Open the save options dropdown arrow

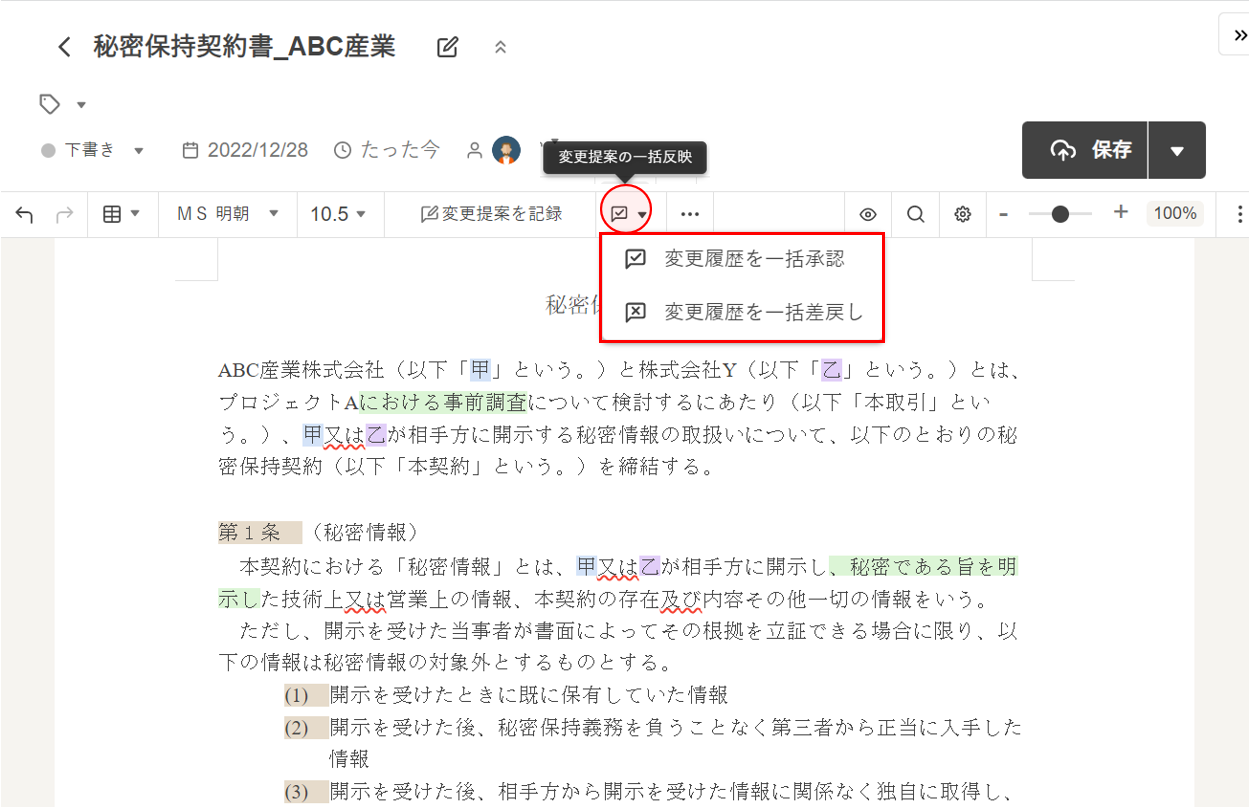click(1177, 151)
